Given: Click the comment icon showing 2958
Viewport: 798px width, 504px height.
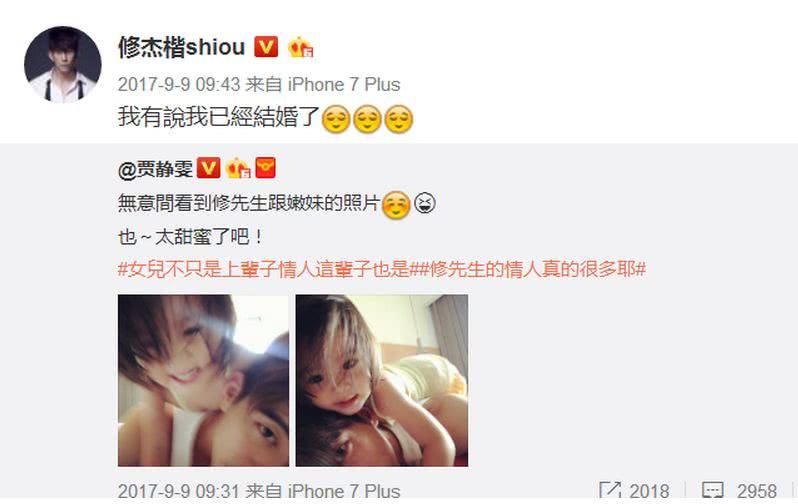Looking at the screenshot, I should 712,490.
